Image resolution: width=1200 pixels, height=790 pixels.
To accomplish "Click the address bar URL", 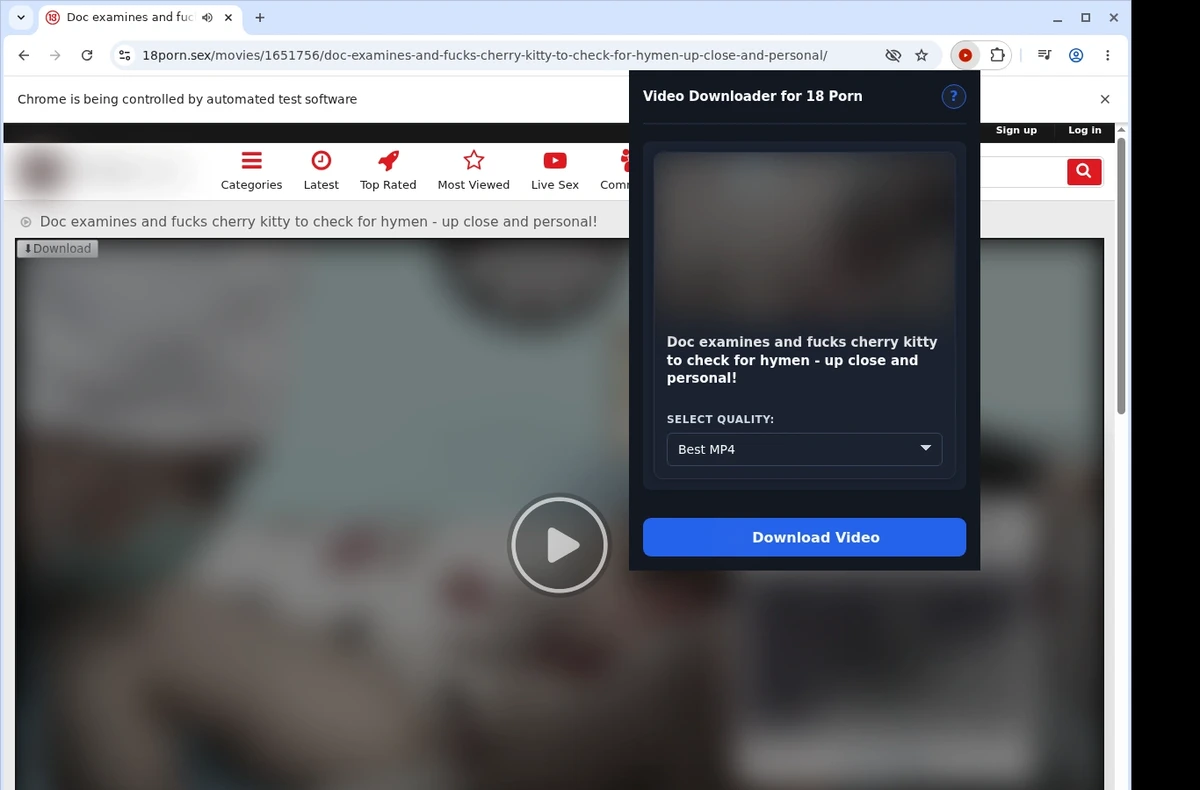I will [484, 56].
